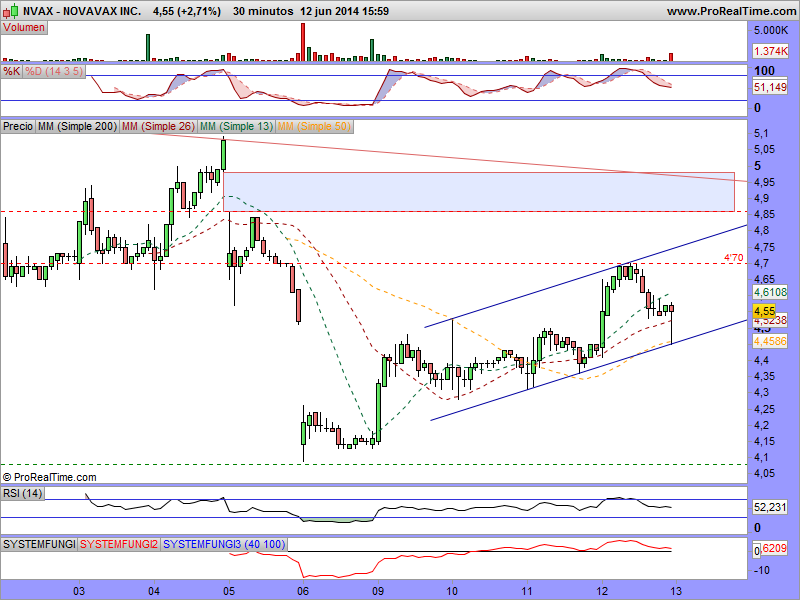This screenshot has height=600, width=800.
Task: Click the 4,05 price scale label
Action: click(x=764, y=473)
